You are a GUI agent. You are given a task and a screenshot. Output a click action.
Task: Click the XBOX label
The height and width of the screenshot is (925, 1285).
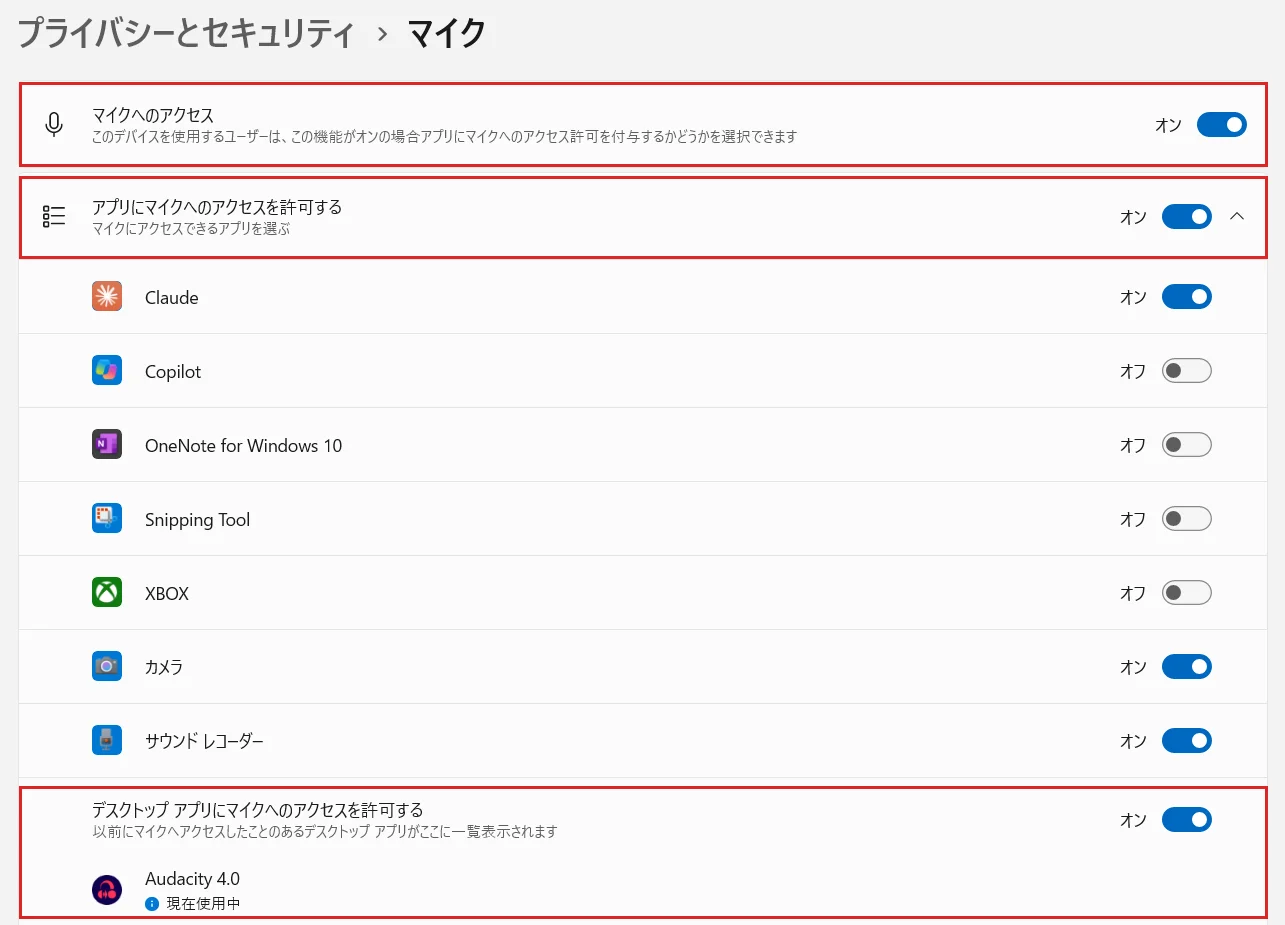coord(167,594)
